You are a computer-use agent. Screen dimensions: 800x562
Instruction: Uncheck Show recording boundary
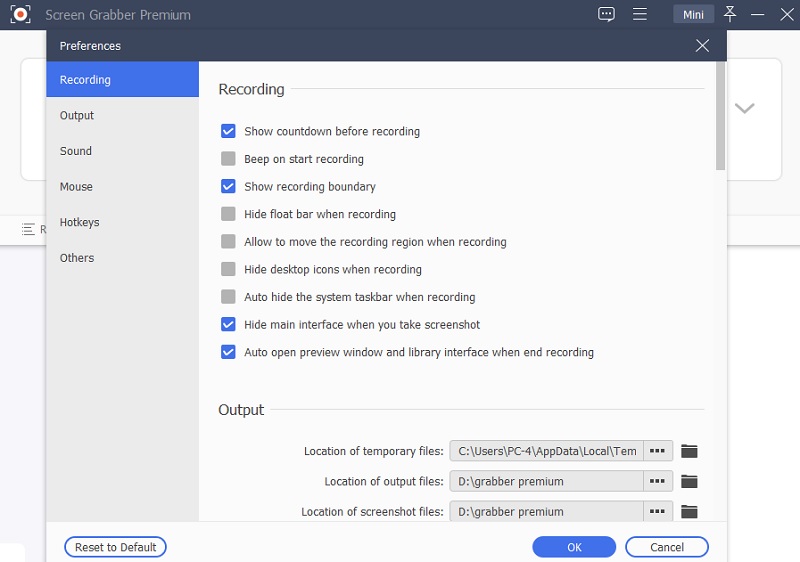click(x=228, y=186)
